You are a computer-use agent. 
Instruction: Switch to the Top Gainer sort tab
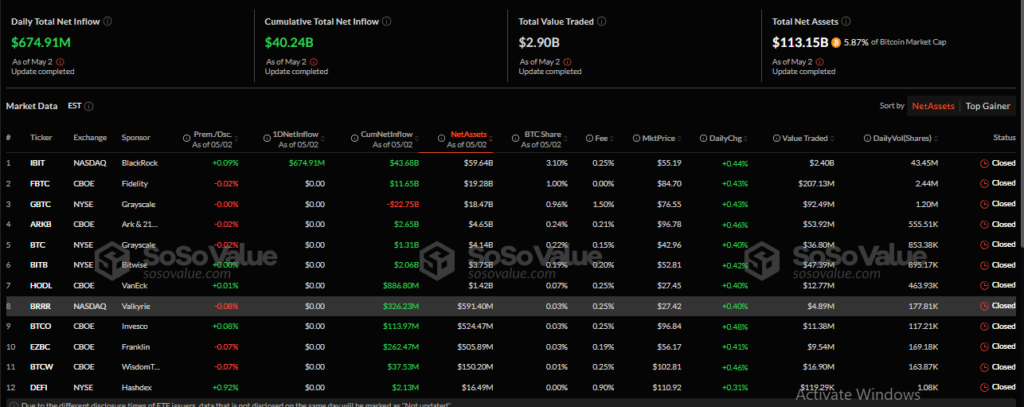click(988, 106)
